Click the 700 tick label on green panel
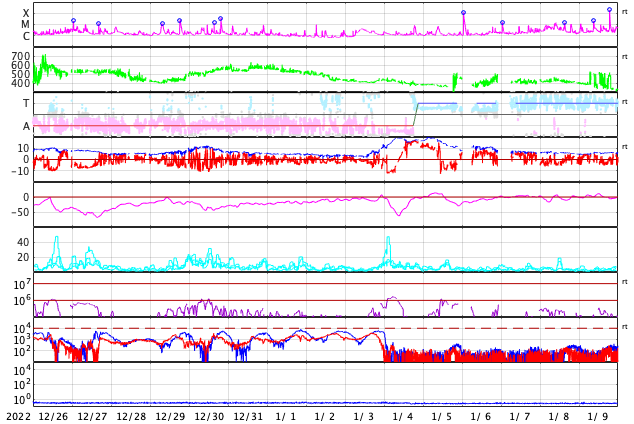634x424 pixels. pos(21,56)
